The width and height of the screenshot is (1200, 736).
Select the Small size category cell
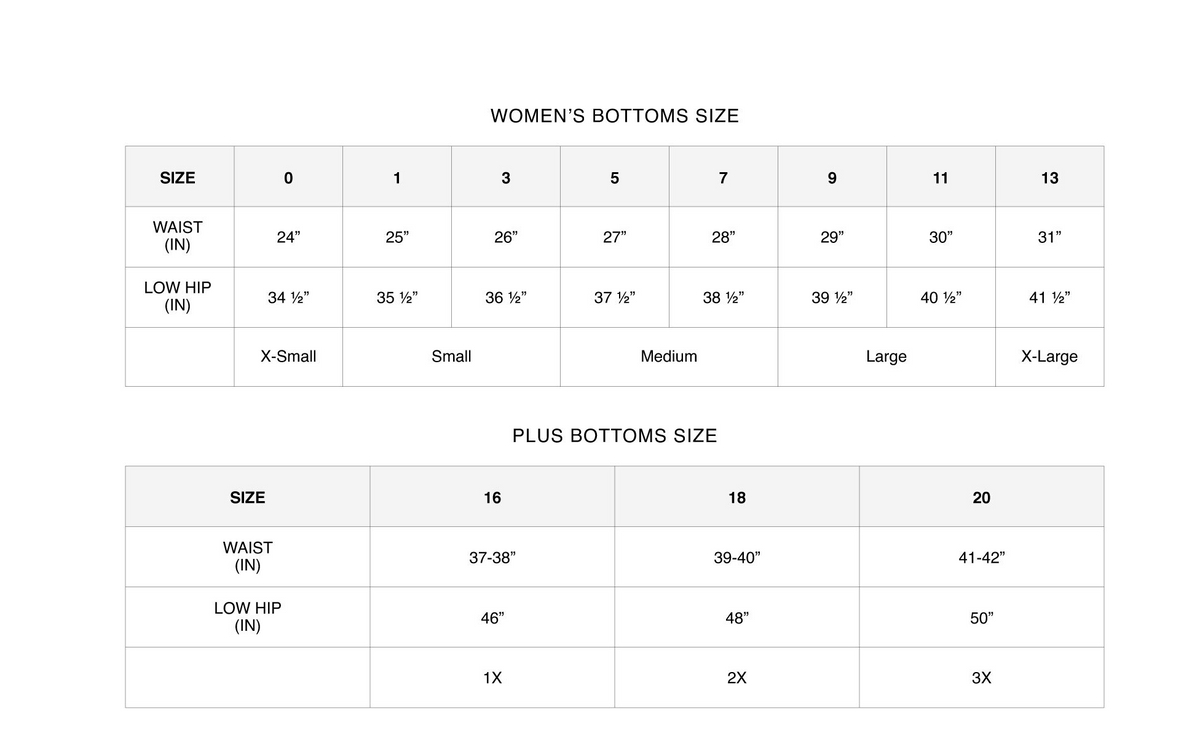[x=451, y=356]
